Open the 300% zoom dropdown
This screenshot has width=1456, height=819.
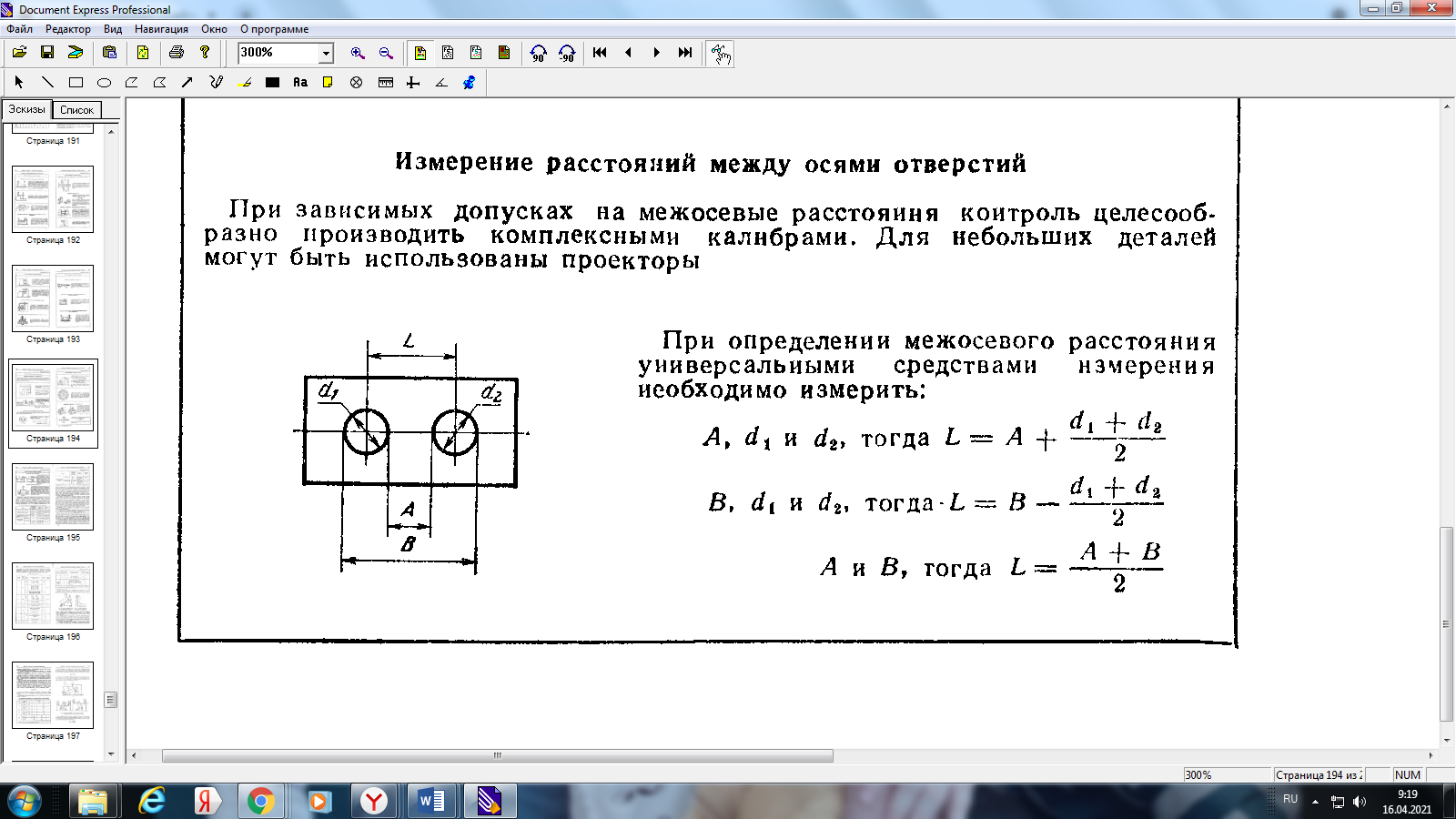326,54
